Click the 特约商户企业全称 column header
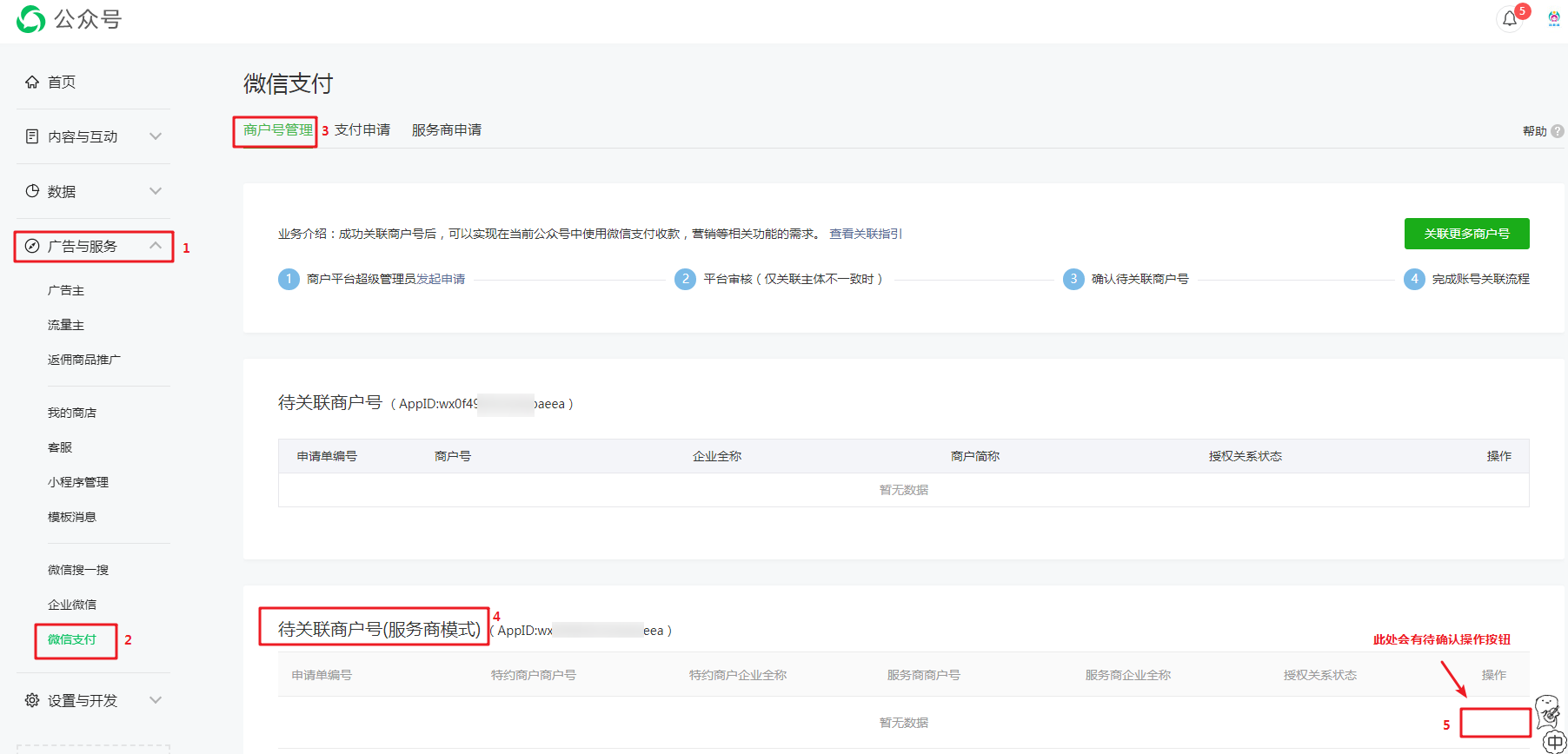The width and height of the screenshot is (1568, 754). [738, 675]
